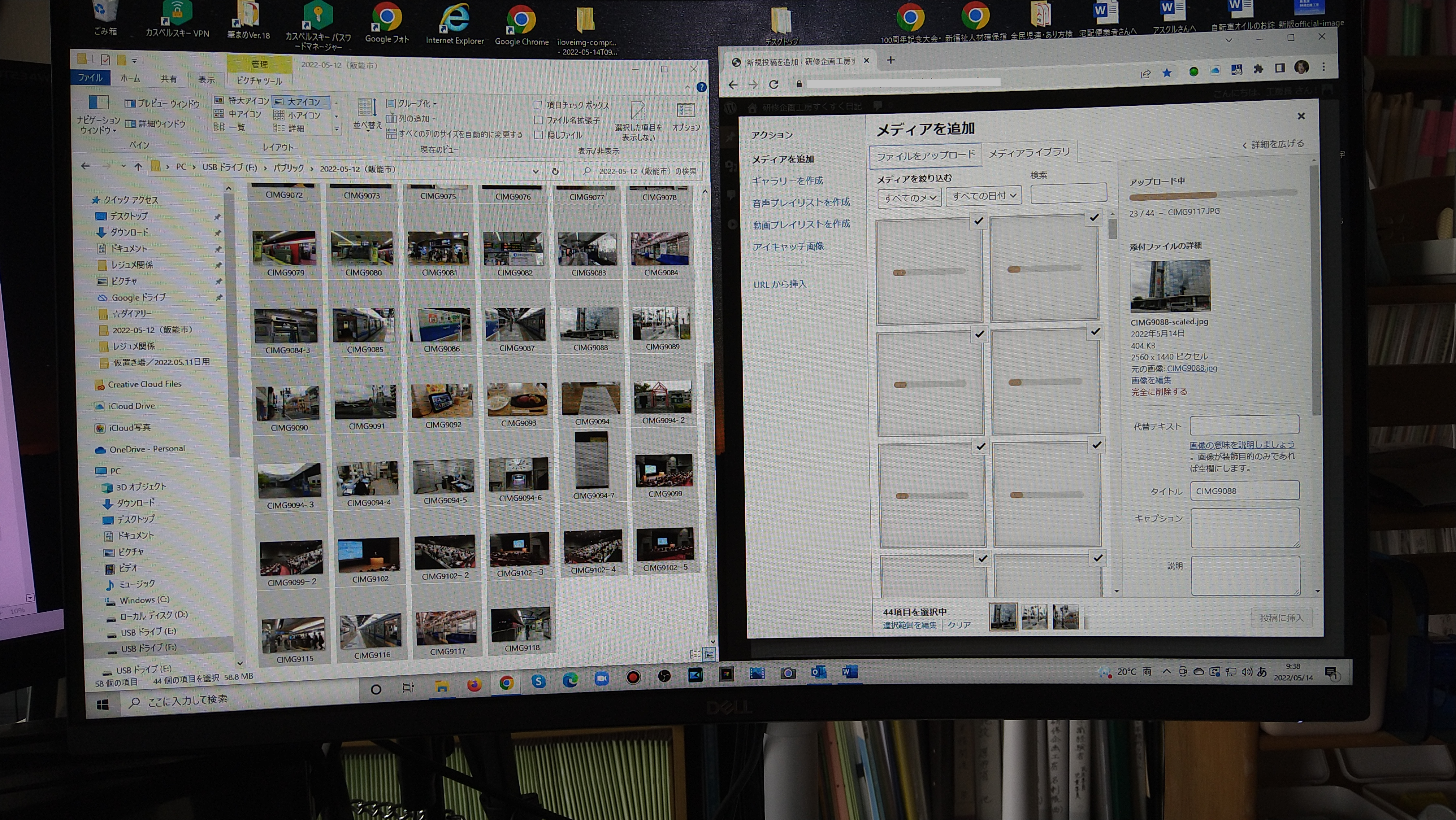Expand Add columns (列の追加) dropdown
Screen dimensions: 1456x820
pos(411,119)
